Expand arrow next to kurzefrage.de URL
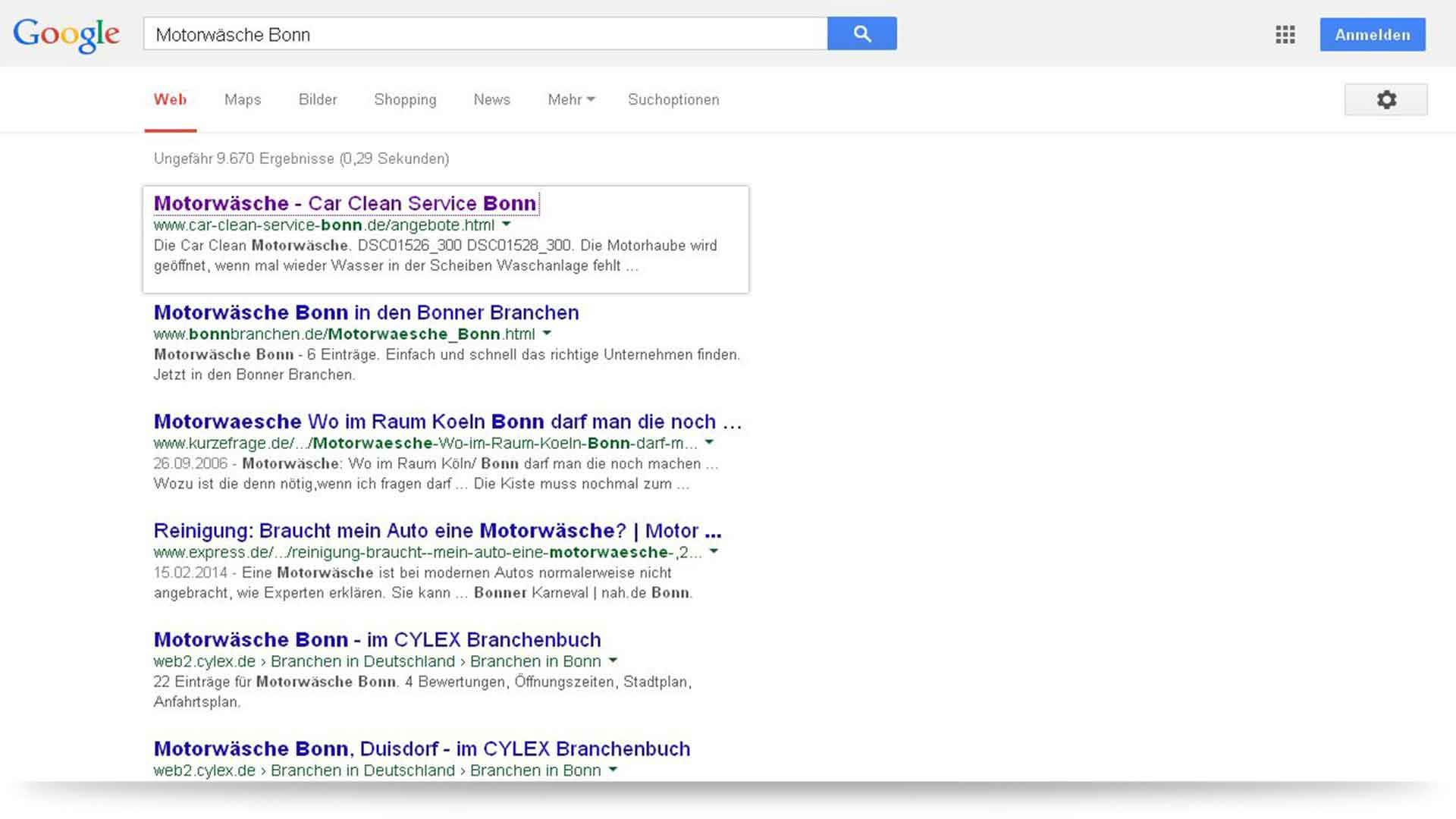Screen dimensions: 1456x819 point(709,442)
